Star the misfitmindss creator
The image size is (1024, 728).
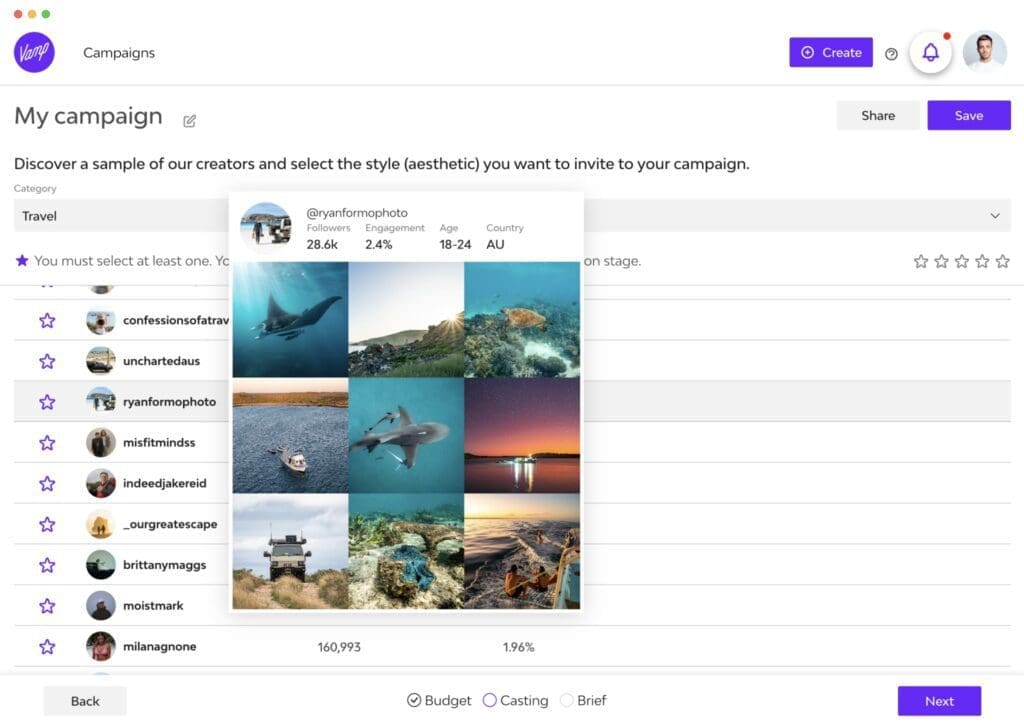[47, 443]
